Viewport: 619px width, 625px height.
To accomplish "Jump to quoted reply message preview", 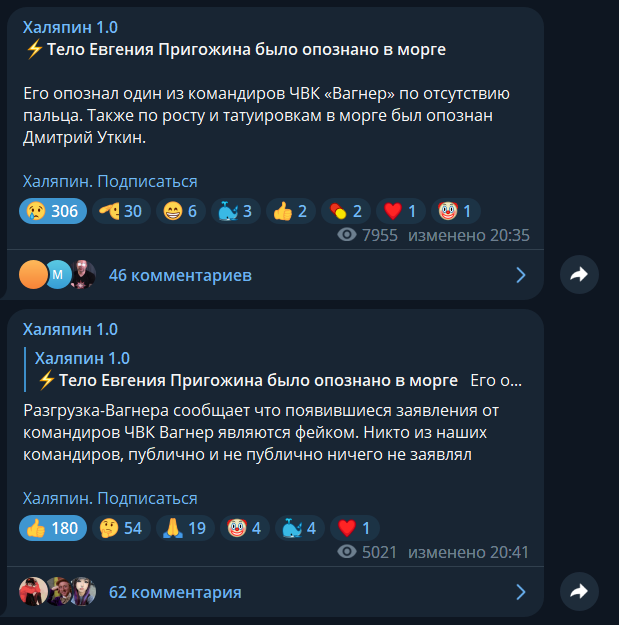I will (273, 369).
